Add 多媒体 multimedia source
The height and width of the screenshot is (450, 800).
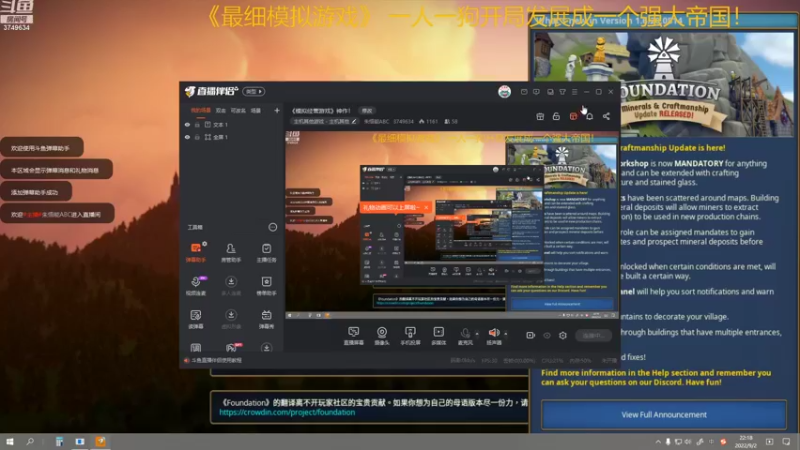pos(438,336)
